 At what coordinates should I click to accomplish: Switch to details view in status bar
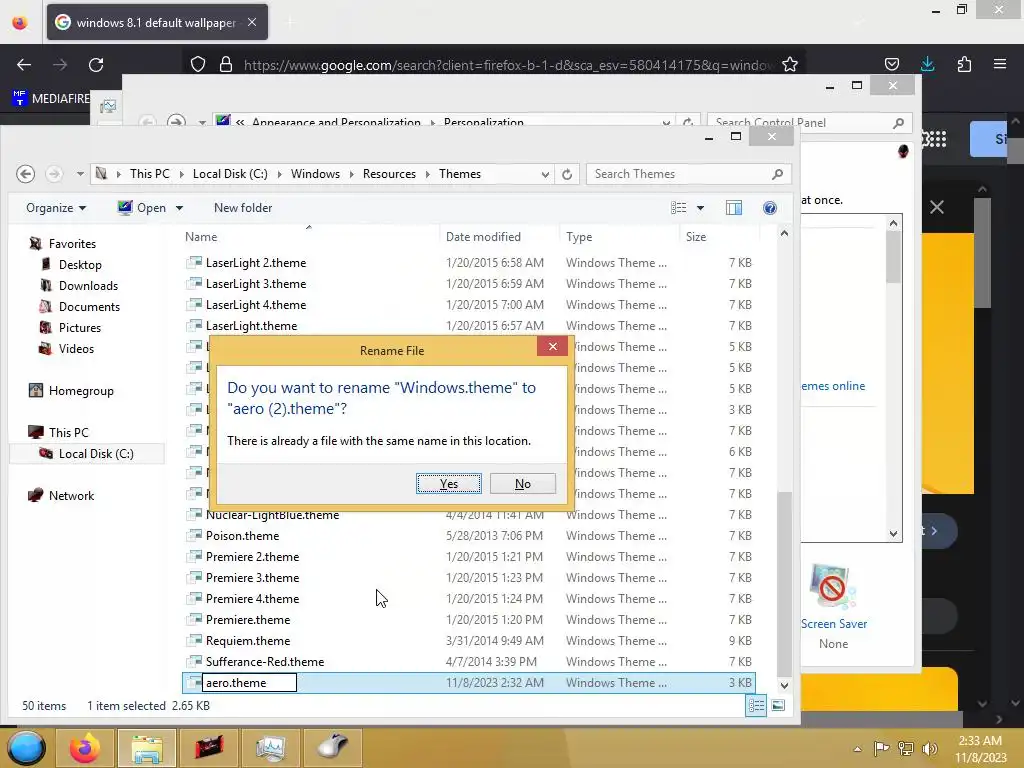[x=756, y=705]
